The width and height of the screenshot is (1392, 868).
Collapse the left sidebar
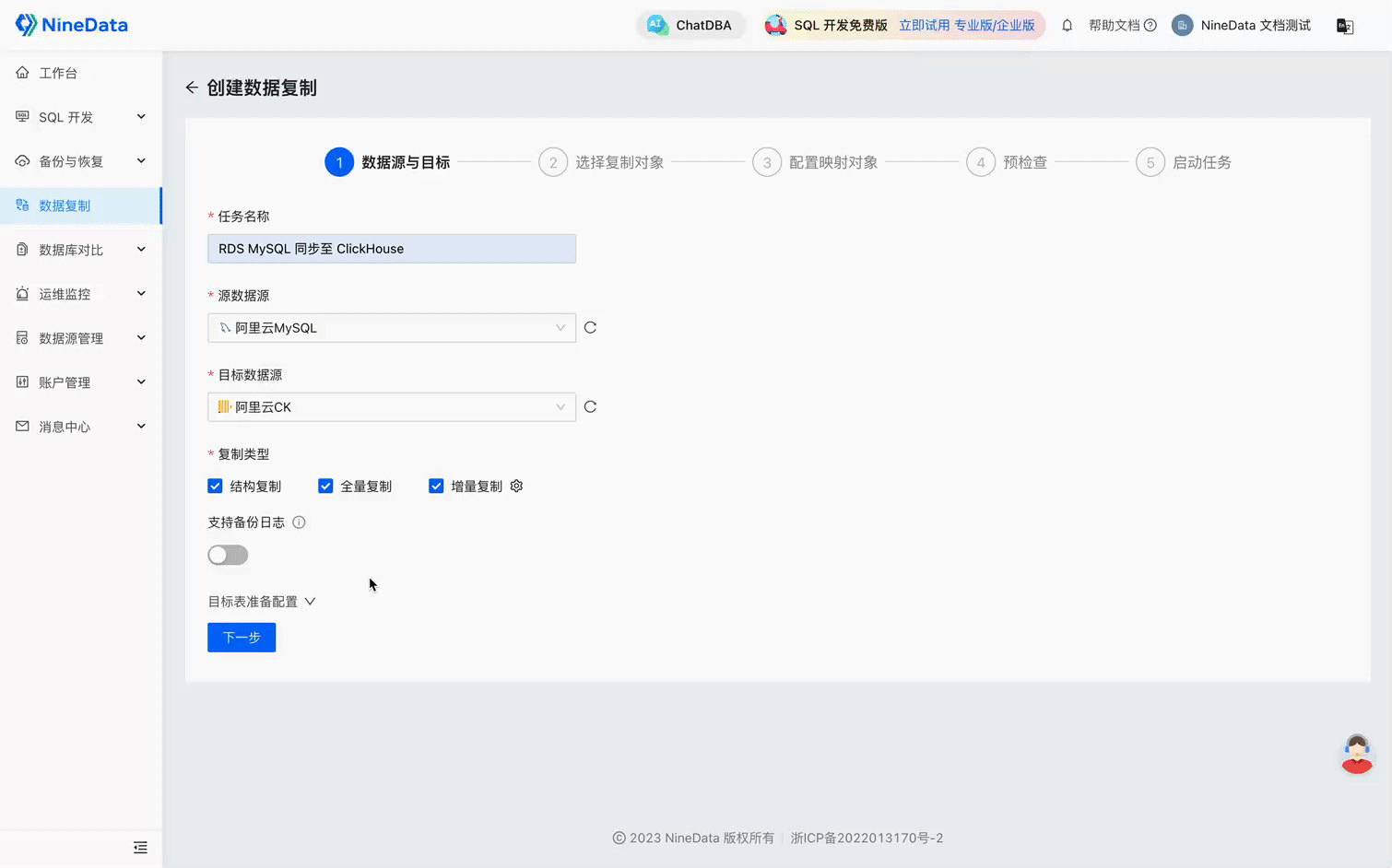[x=140, y=847]
